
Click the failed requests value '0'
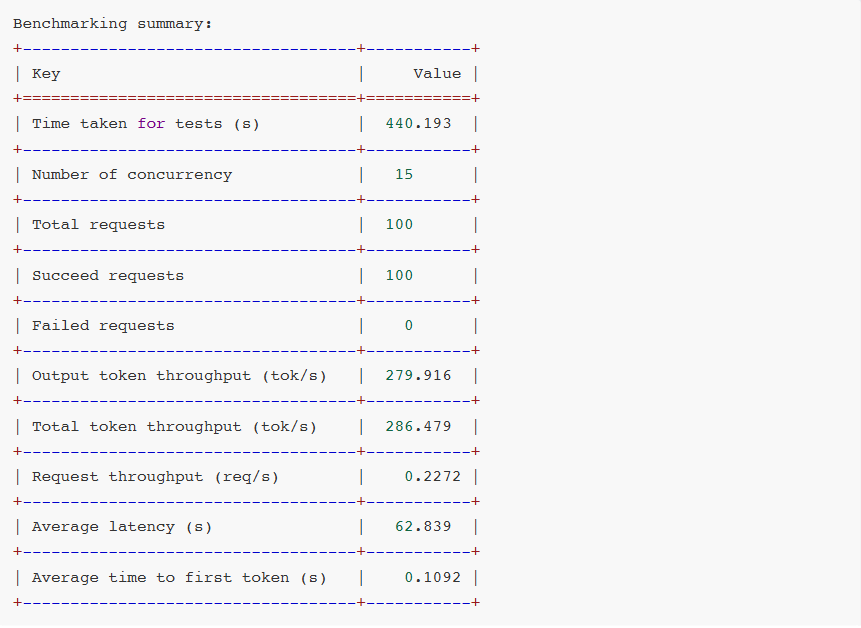pos(408,325)
